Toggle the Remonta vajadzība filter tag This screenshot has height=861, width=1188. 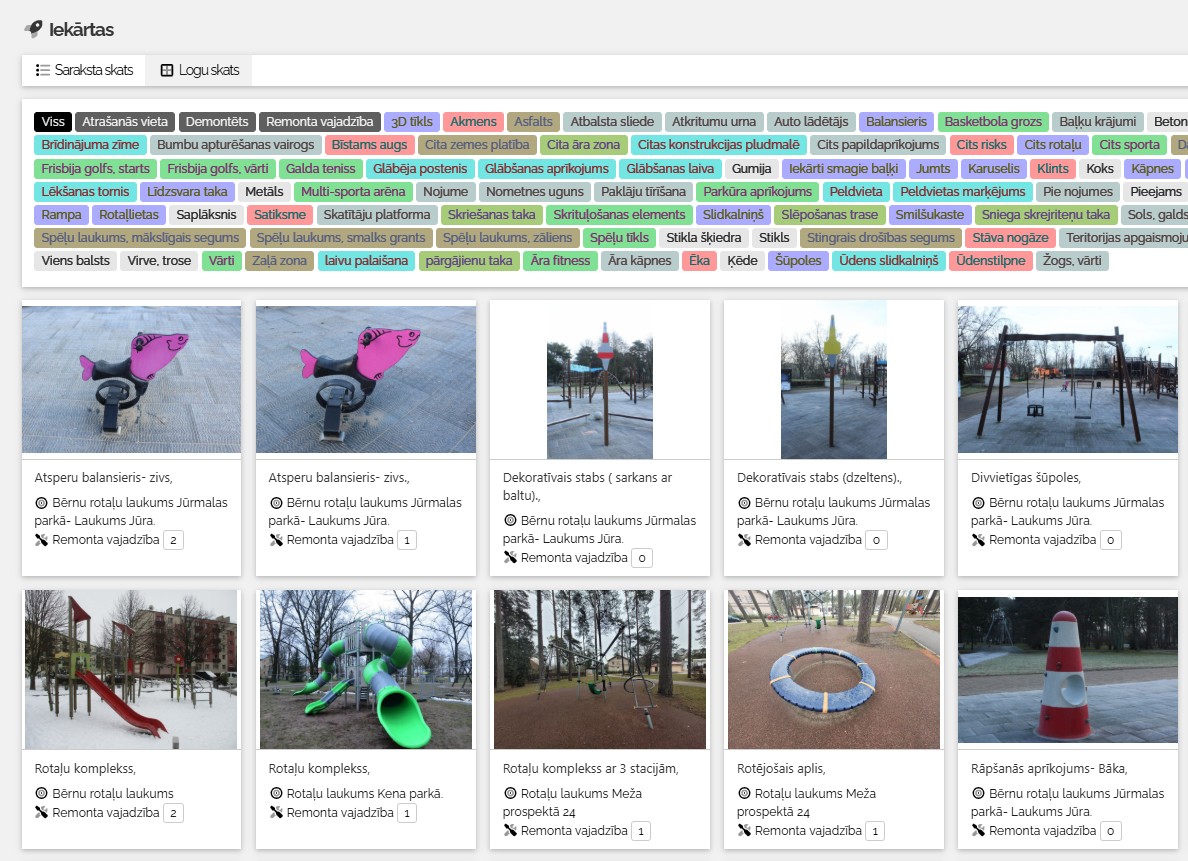[x=320, y=122]
